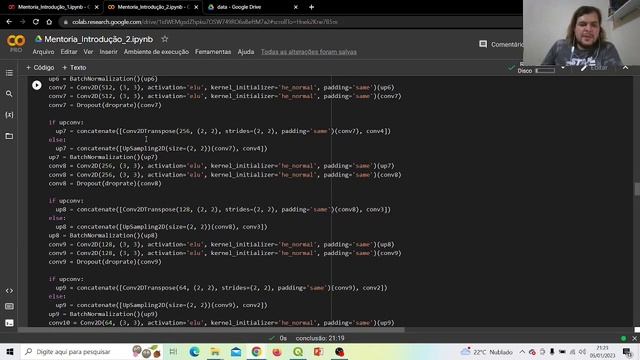Image resolution: width=640 pixels, height=360 pixels.
Task: Click the horizontal code cell scrollbar
Action: coord(212,330)
